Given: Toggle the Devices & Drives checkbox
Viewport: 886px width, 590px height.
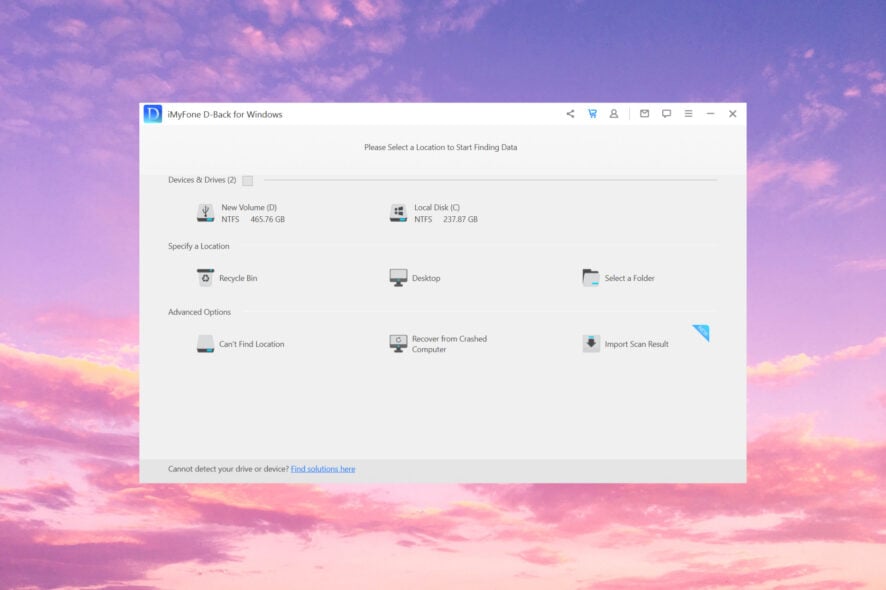Looking at the screenshot, I should 247,180.
